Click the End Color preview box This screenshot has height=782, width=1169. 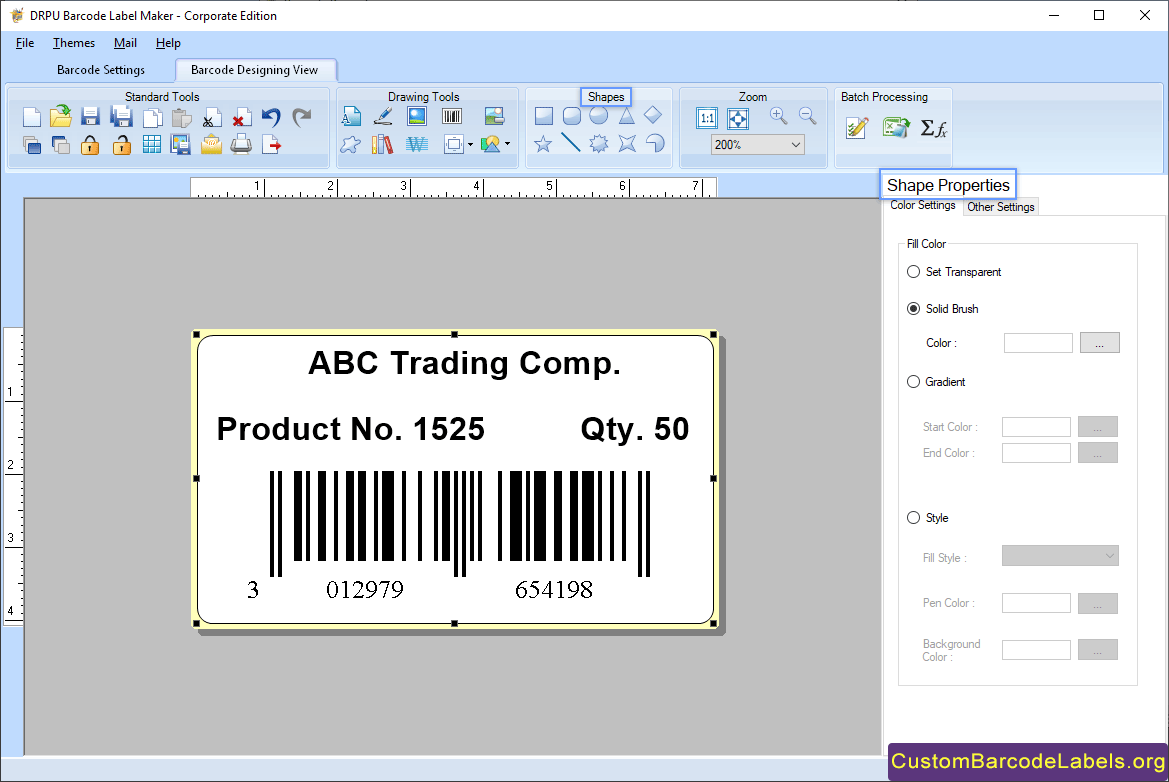(x=1036, y=453)
